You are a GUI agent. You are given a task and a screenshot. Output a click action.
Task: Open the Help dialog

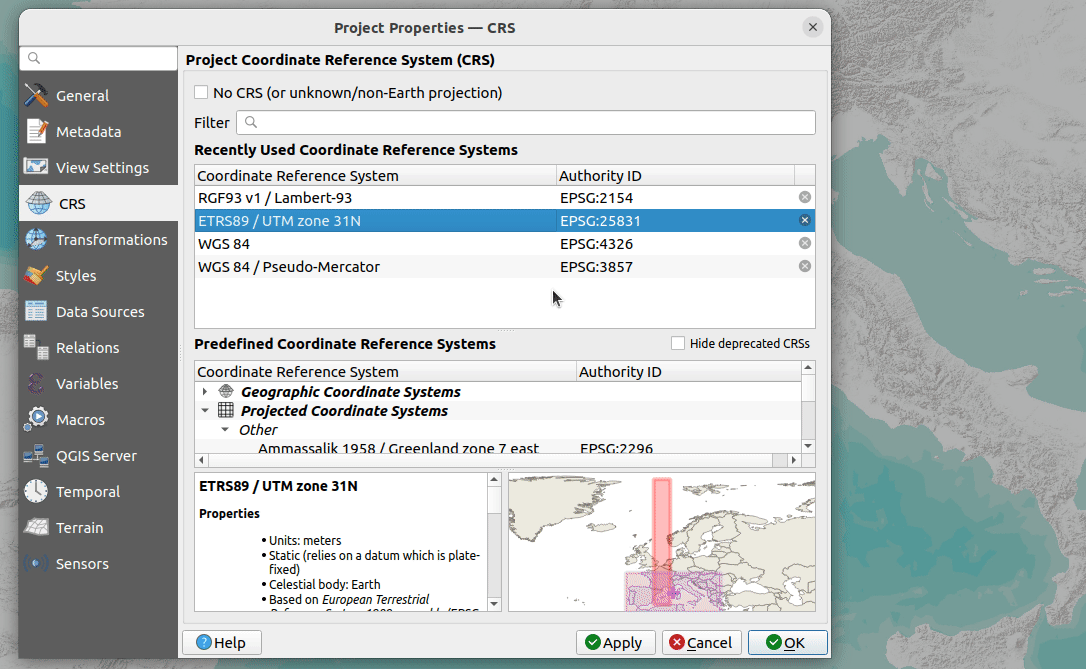click(x=221, y=642)
